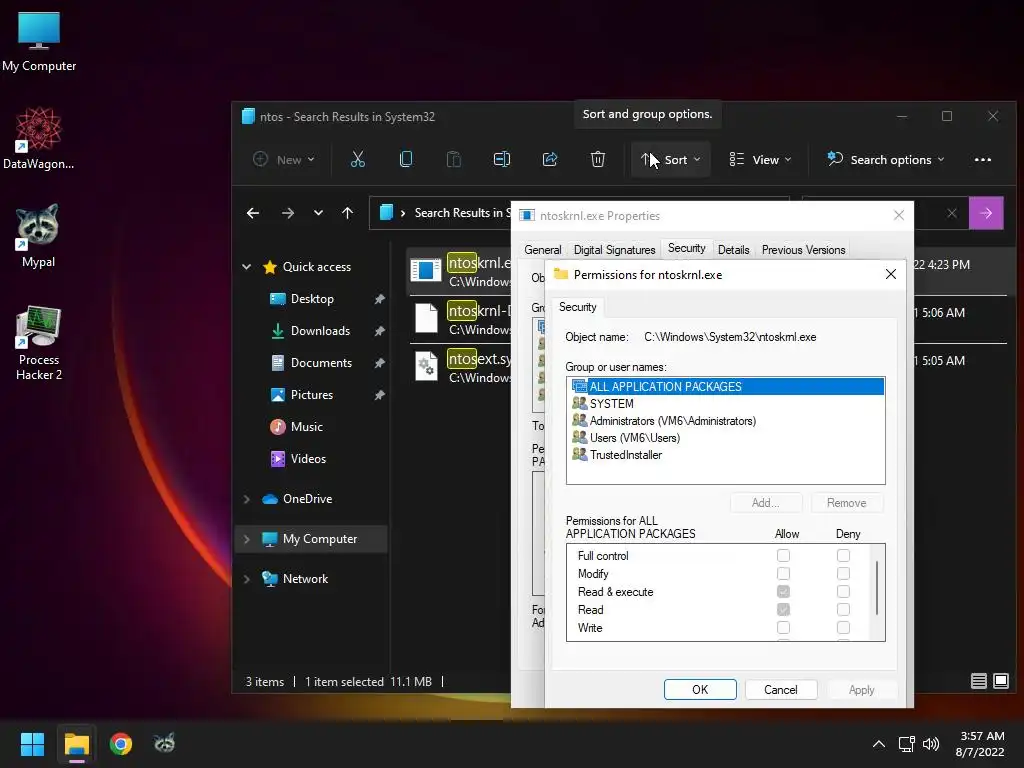The image size is (1024, 768).
Task: Toggle Allow for Read permission
Action: coord(783,609)
